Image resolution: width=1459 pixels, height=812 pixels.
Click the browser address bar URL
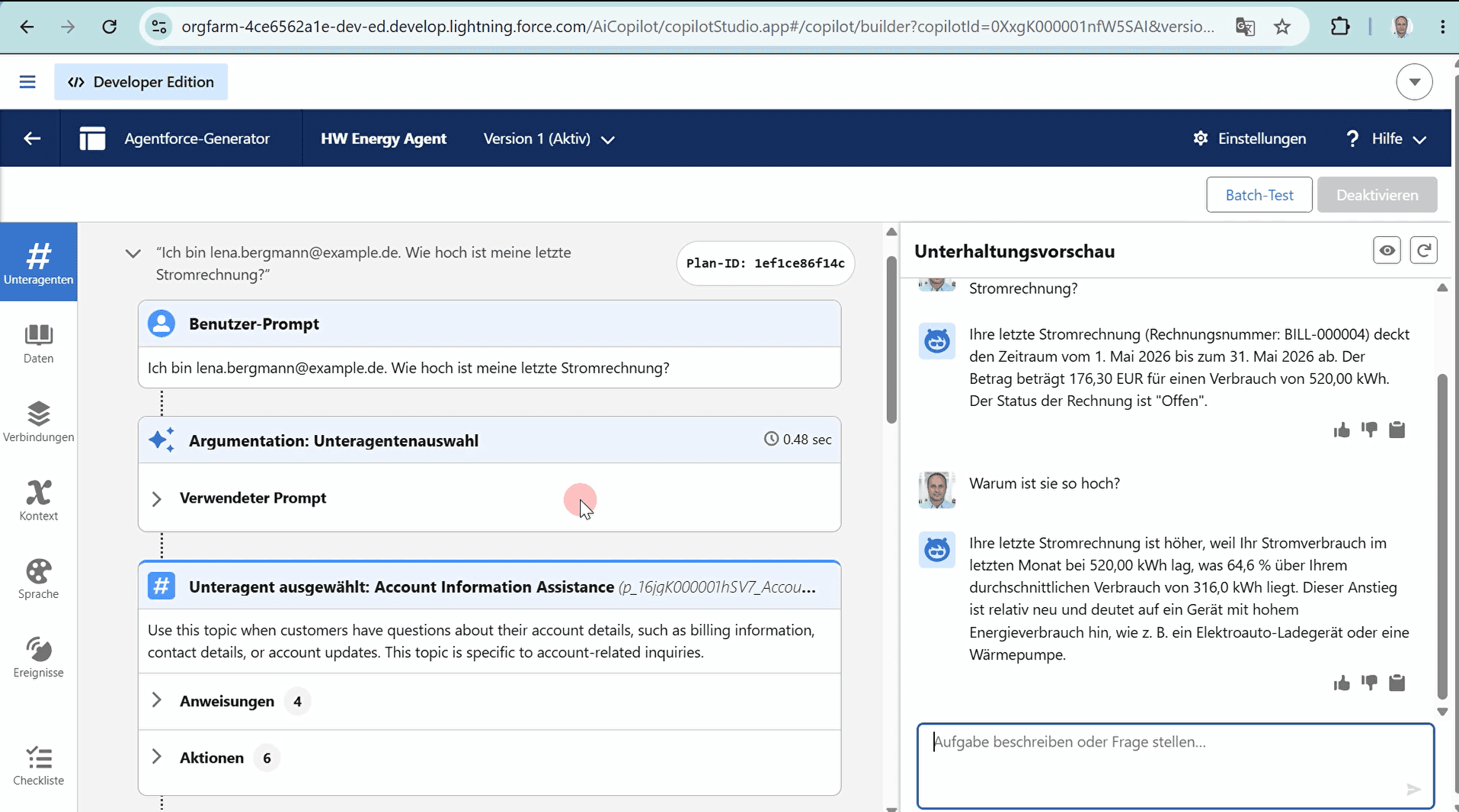(698, 27)
